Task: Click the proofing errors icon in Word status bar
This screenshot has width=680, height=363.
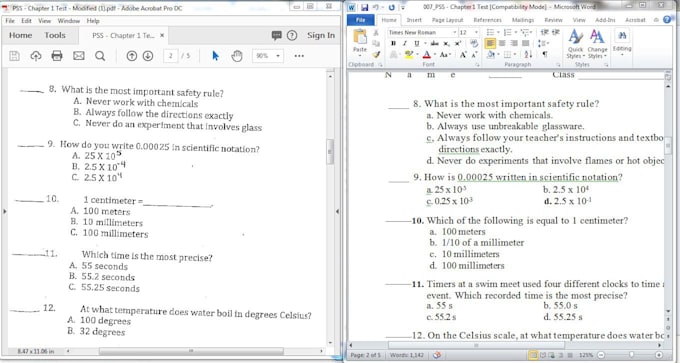Action: point(437,355)
